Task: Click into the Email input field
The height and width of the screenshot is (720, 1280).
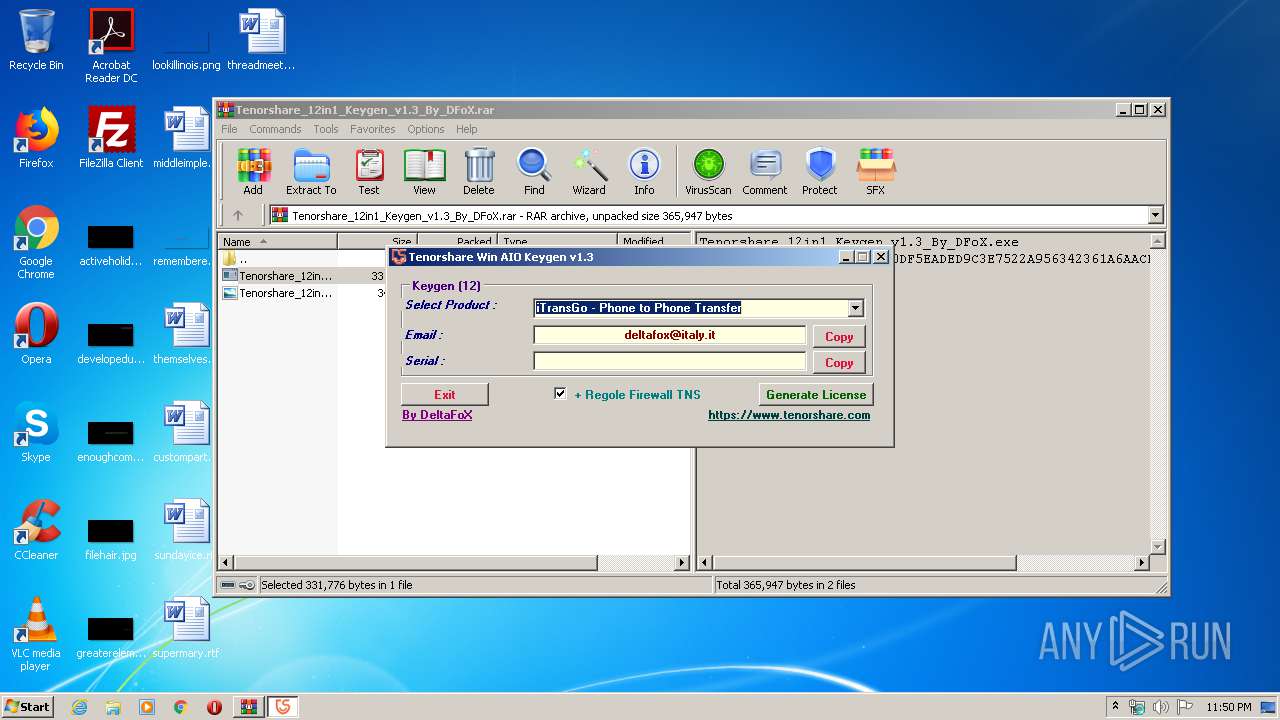Action: [670, 335]
